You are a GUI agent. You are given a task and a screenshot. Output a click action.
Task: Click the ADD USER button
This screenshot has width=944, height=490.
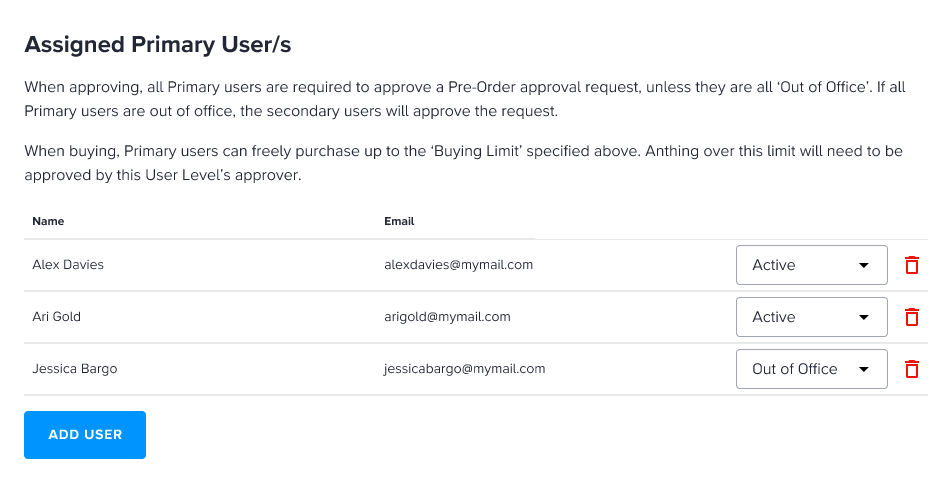pos(85,435)
